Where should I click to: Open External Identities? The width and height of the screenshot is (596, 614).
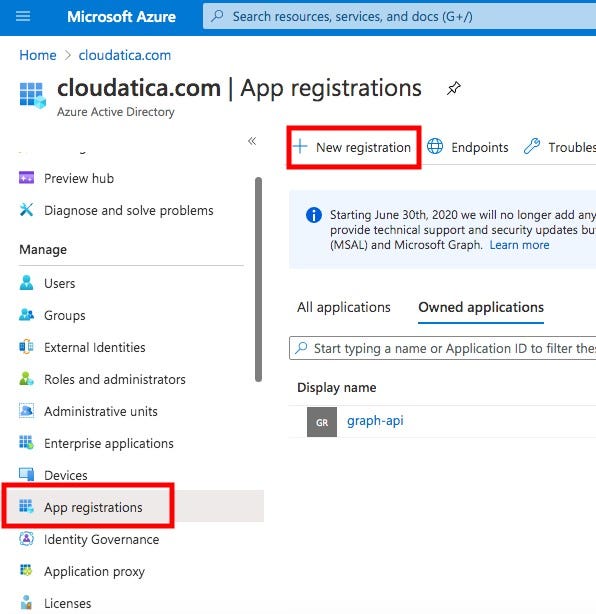click(94, 348)
